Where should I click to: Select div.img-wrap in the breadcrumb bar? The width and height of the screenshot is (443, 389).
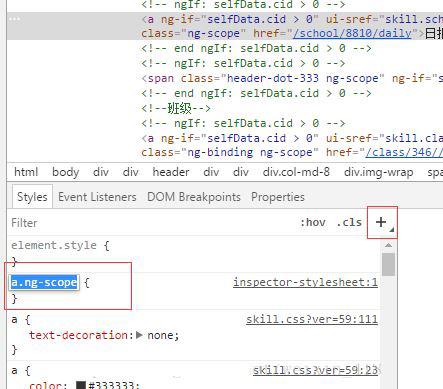378,172
